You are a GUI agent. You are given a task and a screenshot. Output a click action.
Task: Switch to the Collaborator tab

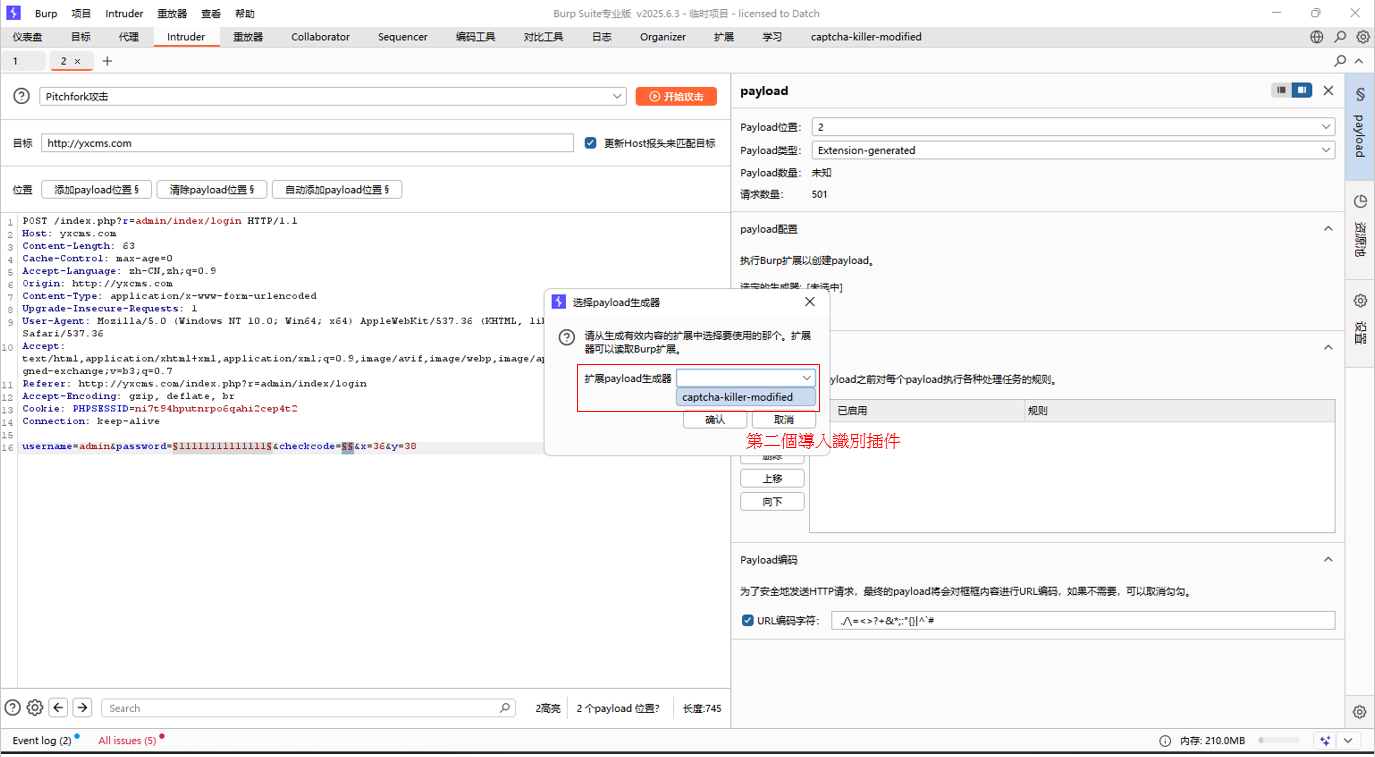click(320, 37)
